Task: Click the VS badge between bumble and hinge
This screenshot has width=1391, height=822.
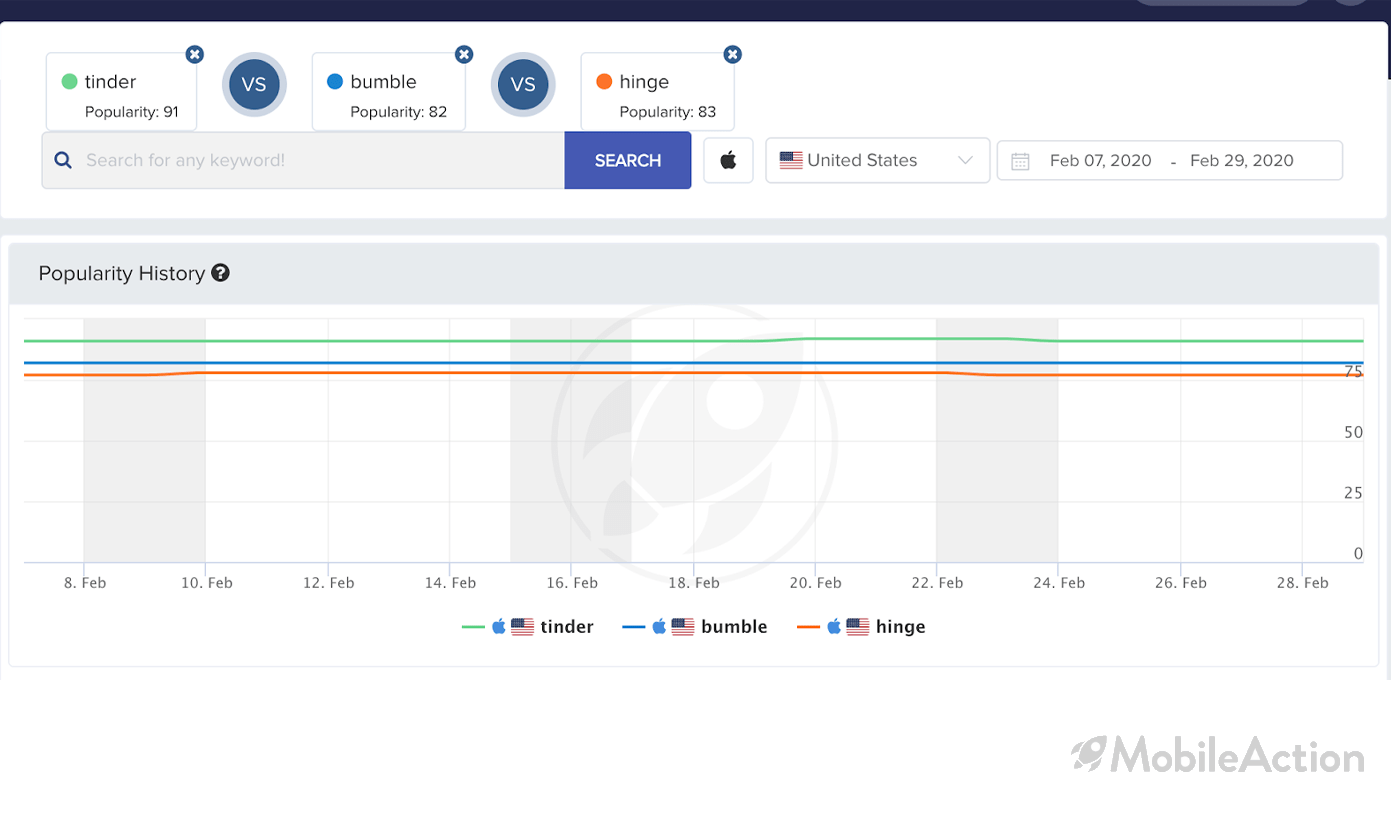Action: click(x=523, y=84)
